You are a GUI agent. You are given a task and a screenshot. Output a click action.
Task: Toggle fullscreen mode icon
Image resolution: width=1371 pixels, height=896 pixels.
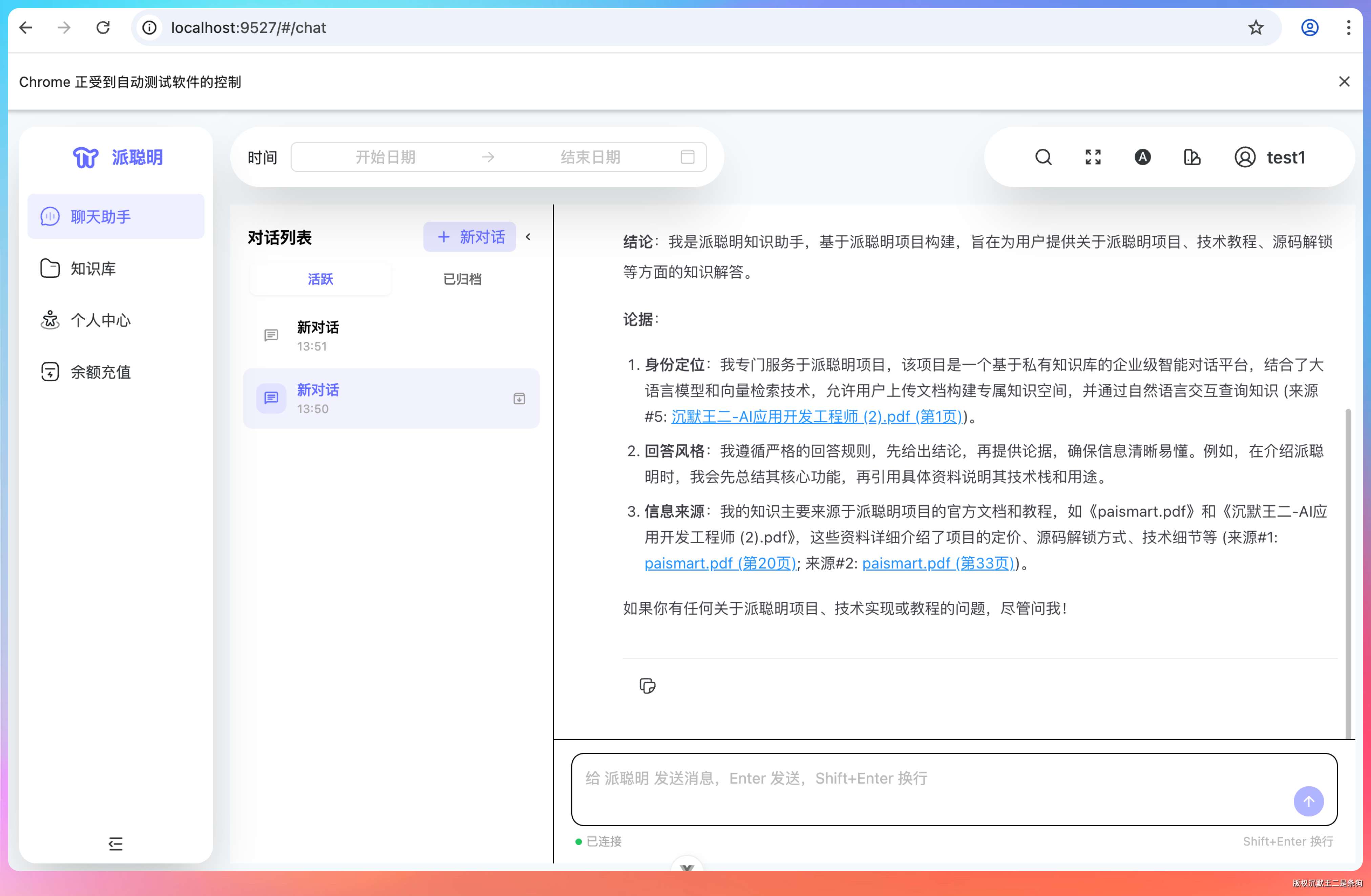tap(1093, 157)
